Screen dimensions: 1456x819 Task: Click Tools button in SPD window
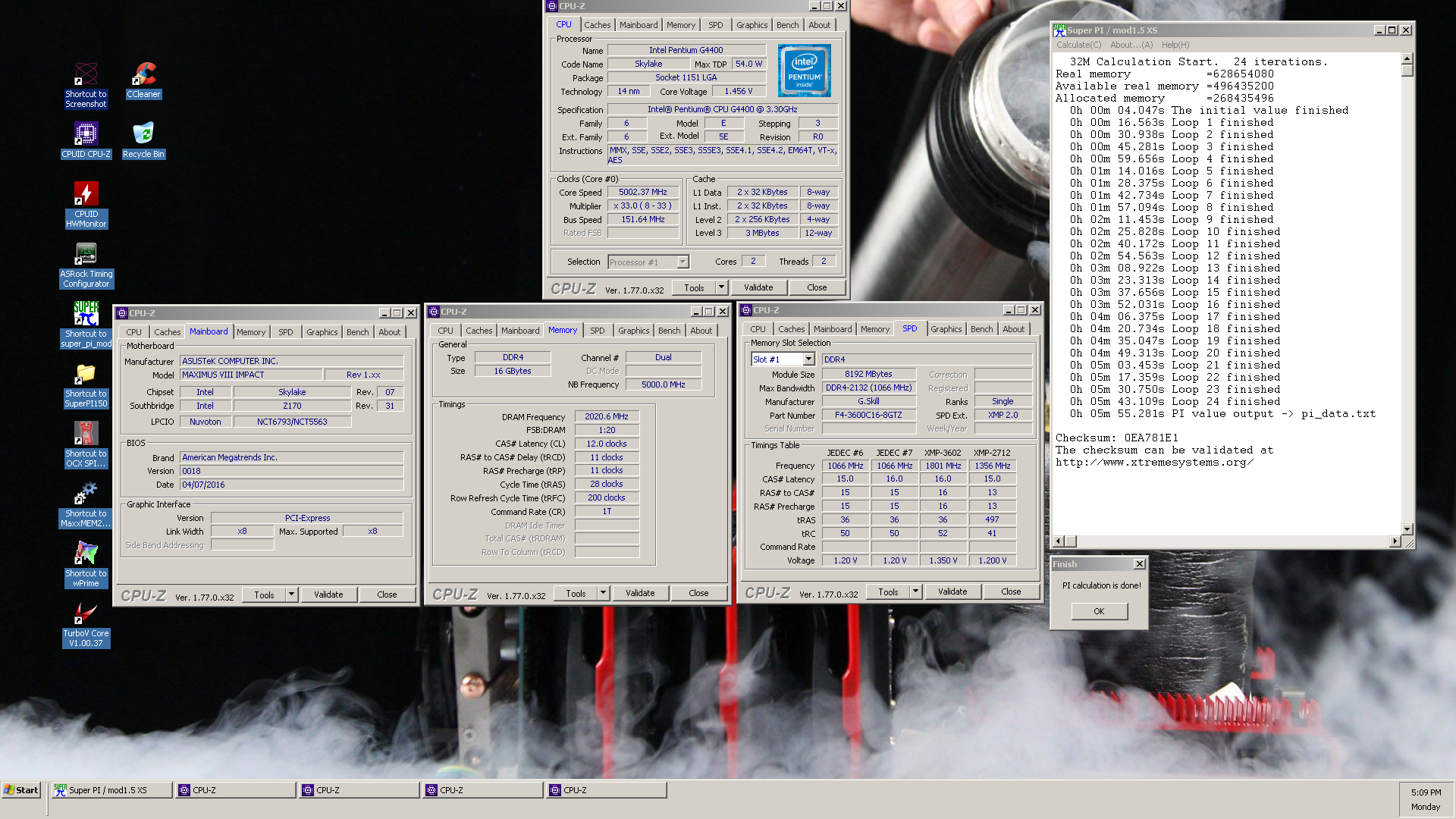[x=888, y=591]
